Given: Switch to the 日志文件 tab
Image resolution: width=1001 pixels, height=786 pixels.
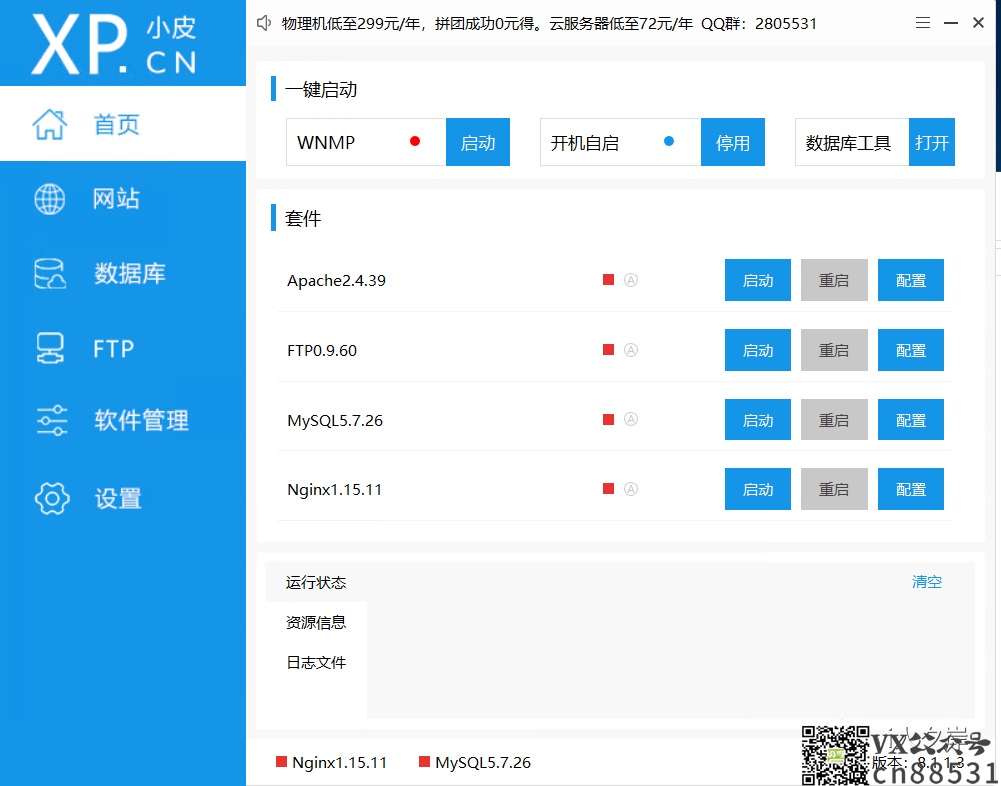Looking at the screenshot, I should pyautogui.click(x=316, y=662).
